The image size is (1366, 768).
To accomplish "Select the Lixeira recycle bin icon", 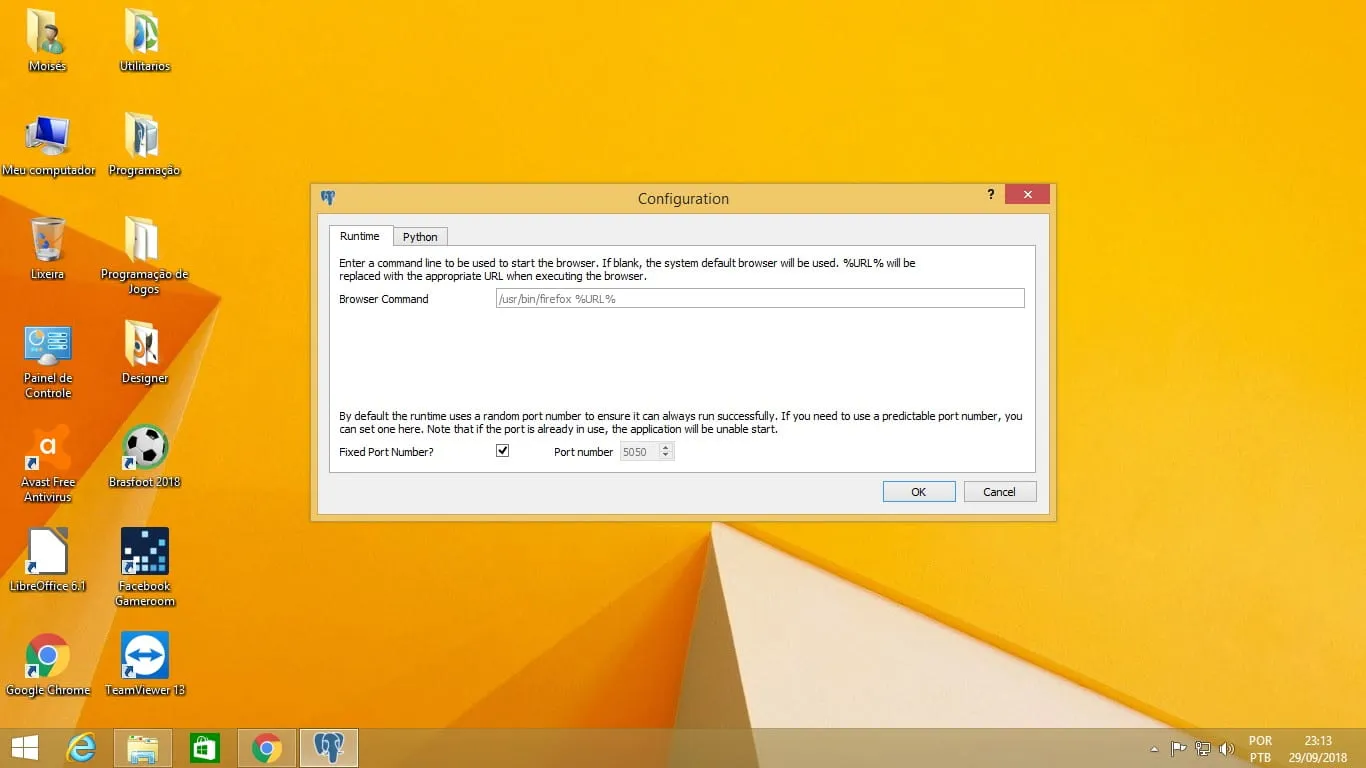I will [47, 247].
